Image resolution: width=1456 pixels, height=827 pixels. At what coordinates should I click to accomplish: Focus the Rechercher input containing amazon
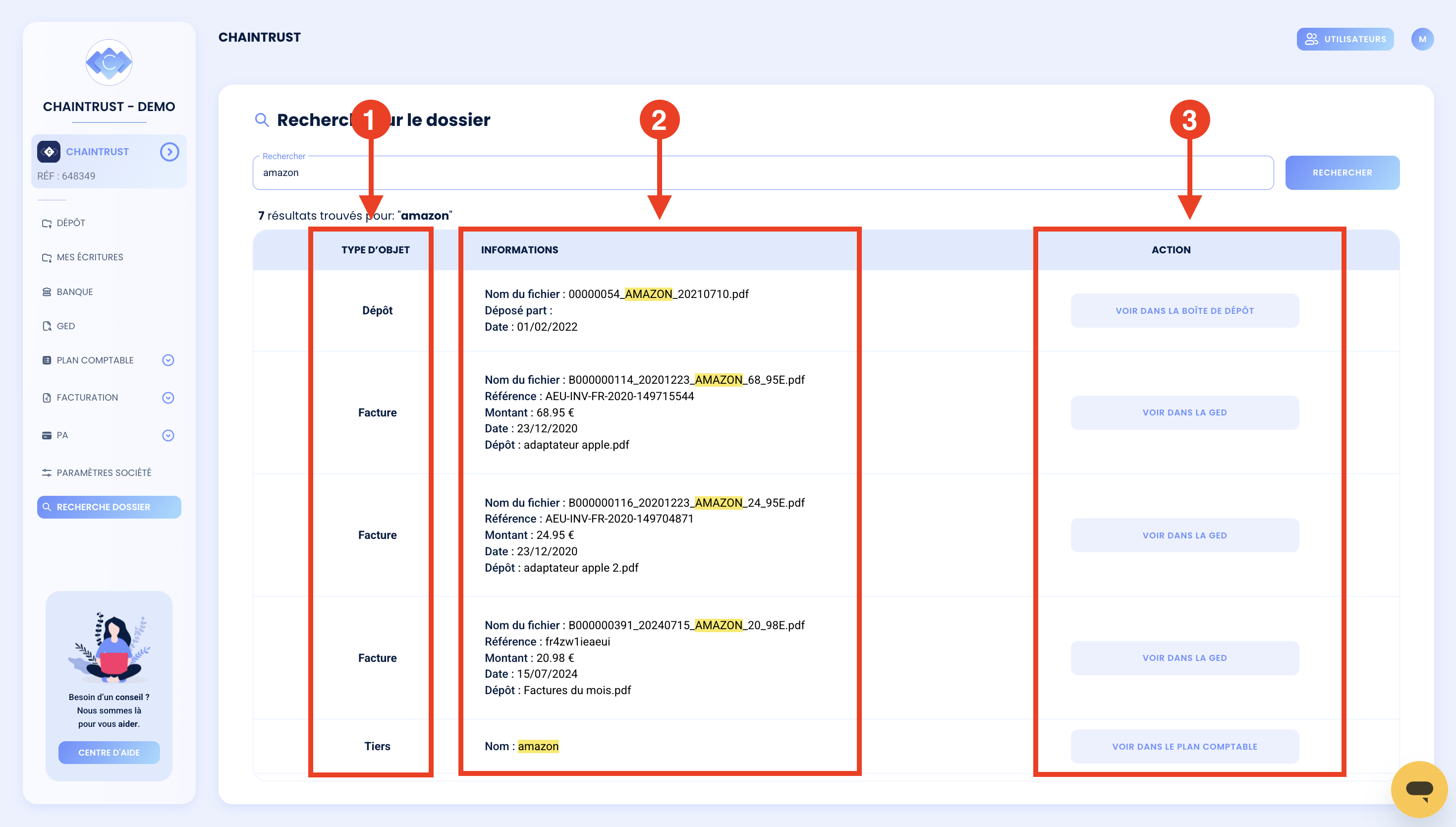click(763, 173)
